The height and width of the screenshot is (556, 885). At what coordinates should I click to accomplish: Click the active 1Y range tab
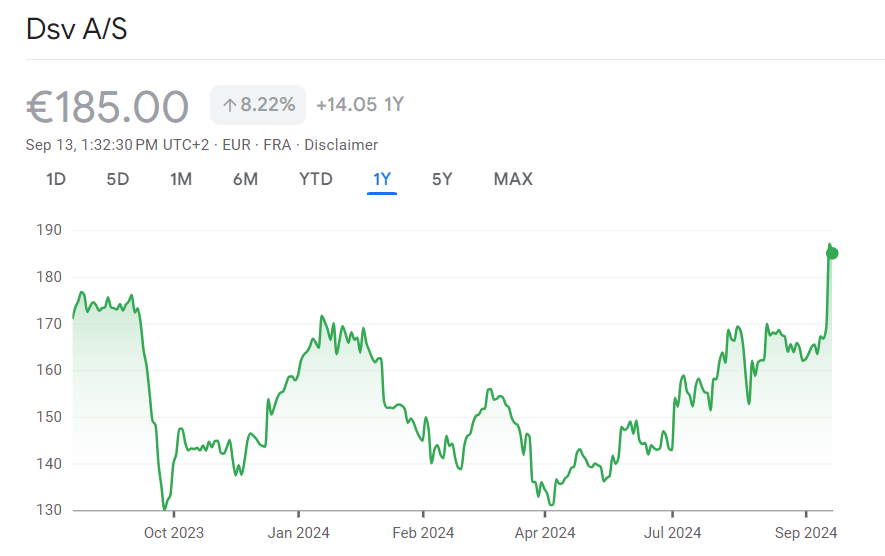coord(382,180)
